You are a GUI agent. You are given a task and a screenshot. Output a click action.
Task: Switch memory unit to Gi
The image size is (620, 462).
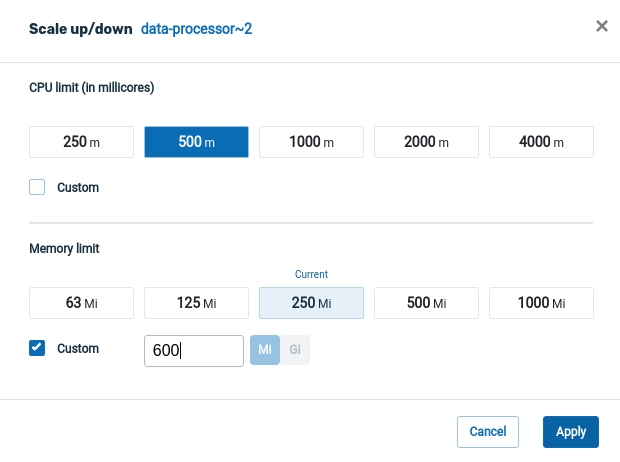pyautogui.click(x=295, y=350)
